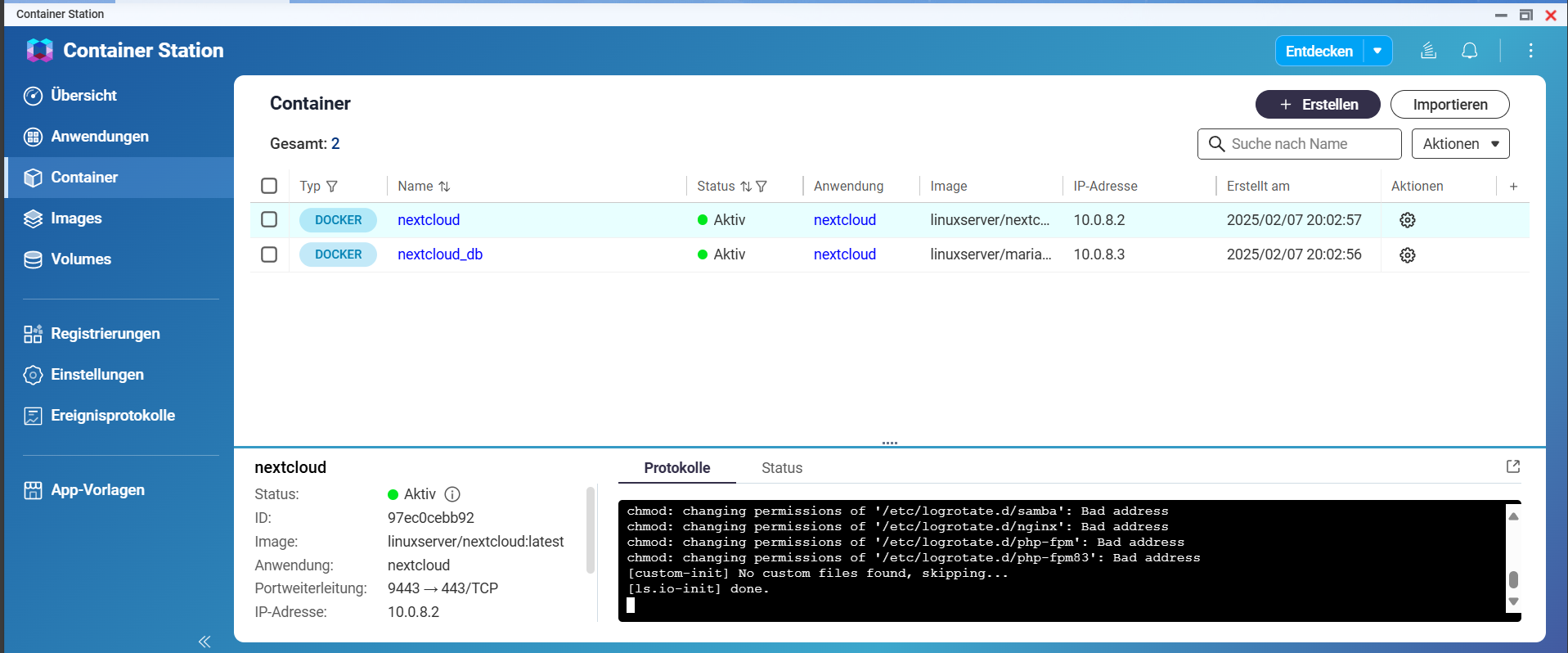This screenshot has height=653, width=1568.
Task: Open Einstellungen settings page
Action: [83, 375]
